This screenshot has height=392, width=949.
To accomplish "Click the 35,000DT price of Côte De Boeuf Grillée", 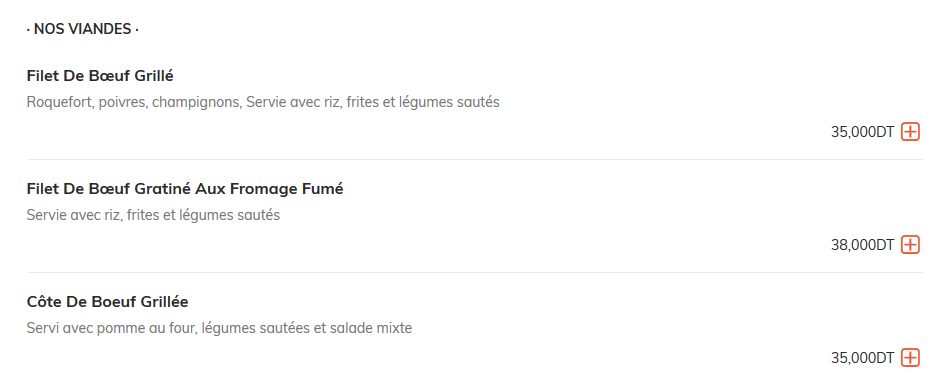I will point(862,358).
